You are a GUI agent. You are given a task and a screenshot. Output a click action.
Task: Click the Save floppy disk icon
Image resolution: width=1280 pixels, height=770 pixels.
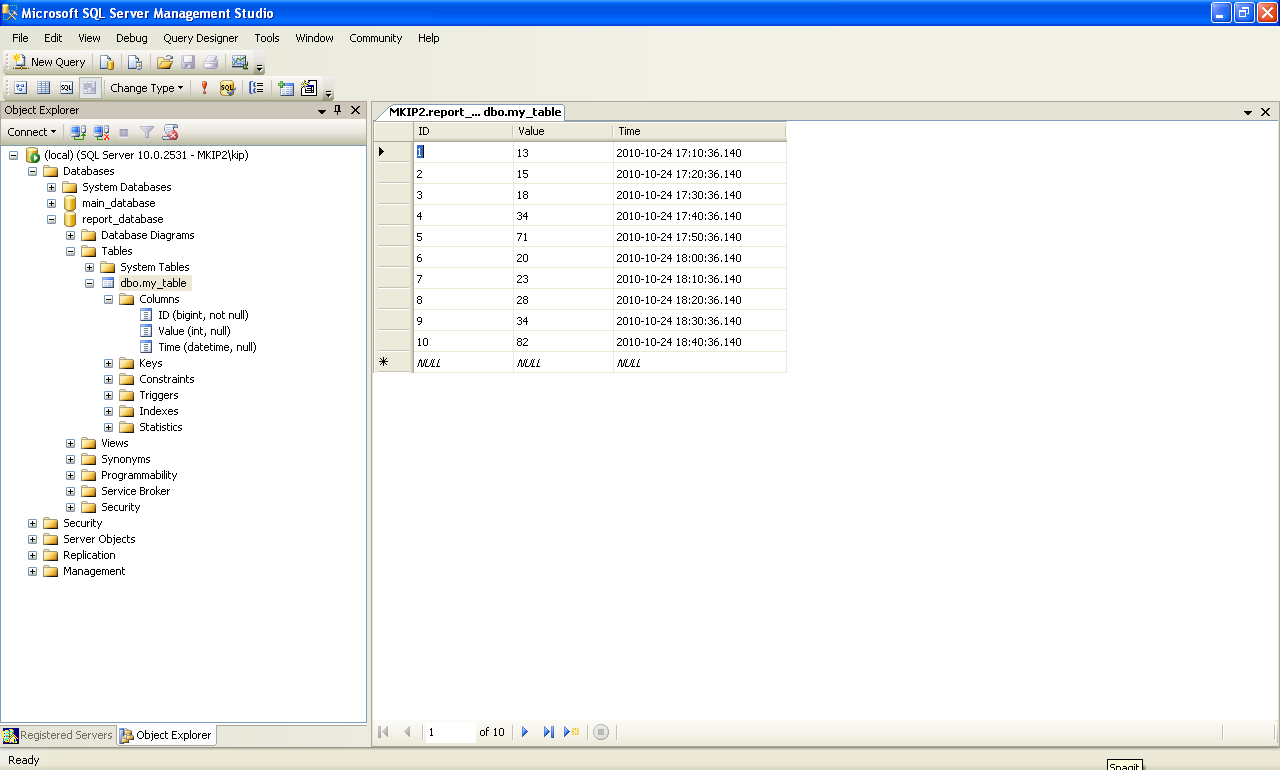tap(188, 62)
